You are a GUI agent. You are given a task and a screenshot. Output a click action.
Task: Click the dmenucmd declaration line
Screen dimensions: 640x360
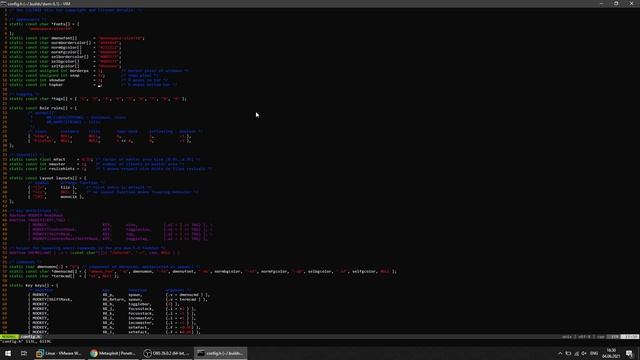click(x=203, y=271)
